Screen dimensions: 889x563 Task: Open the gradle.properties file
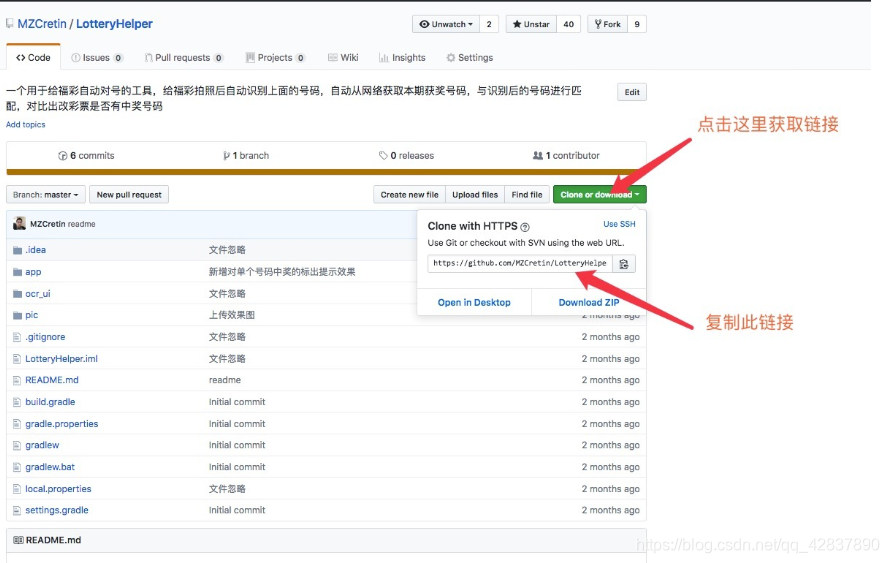(x=61, y=424)
